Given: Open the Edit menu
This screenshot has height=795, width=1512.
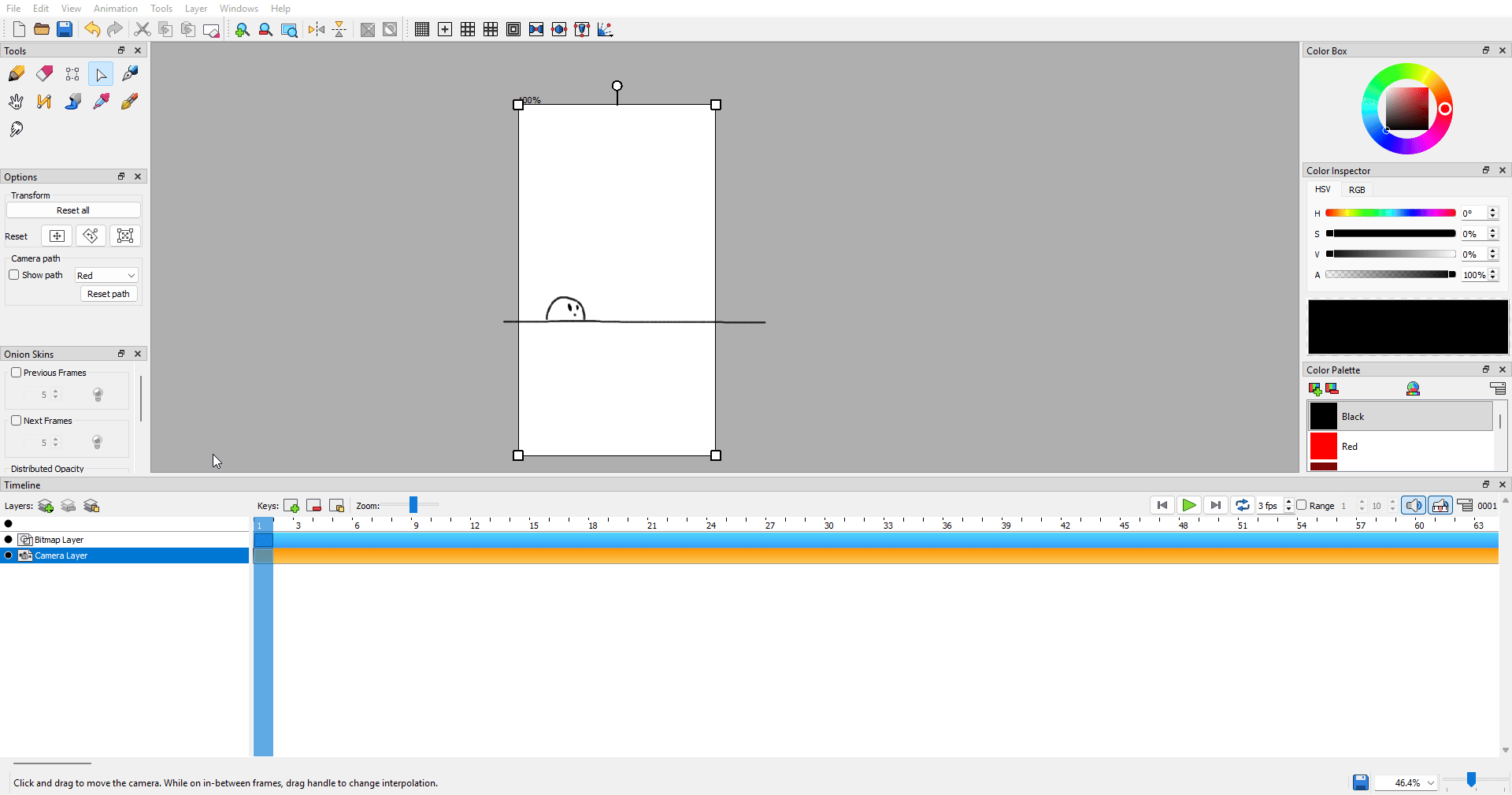Looking at the screenshot, I should tap(41, 9).
